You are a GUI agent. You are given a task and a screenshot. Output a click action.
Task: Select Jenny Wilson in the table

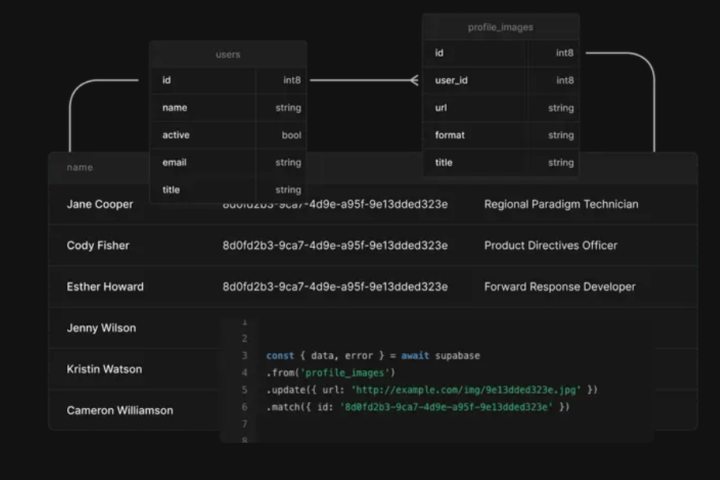(x=101, y=328)
